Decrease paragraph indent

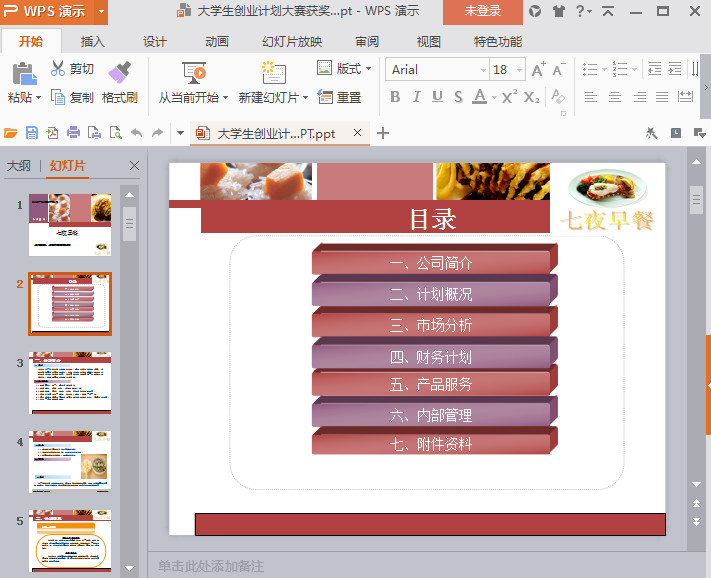(654, 69)
